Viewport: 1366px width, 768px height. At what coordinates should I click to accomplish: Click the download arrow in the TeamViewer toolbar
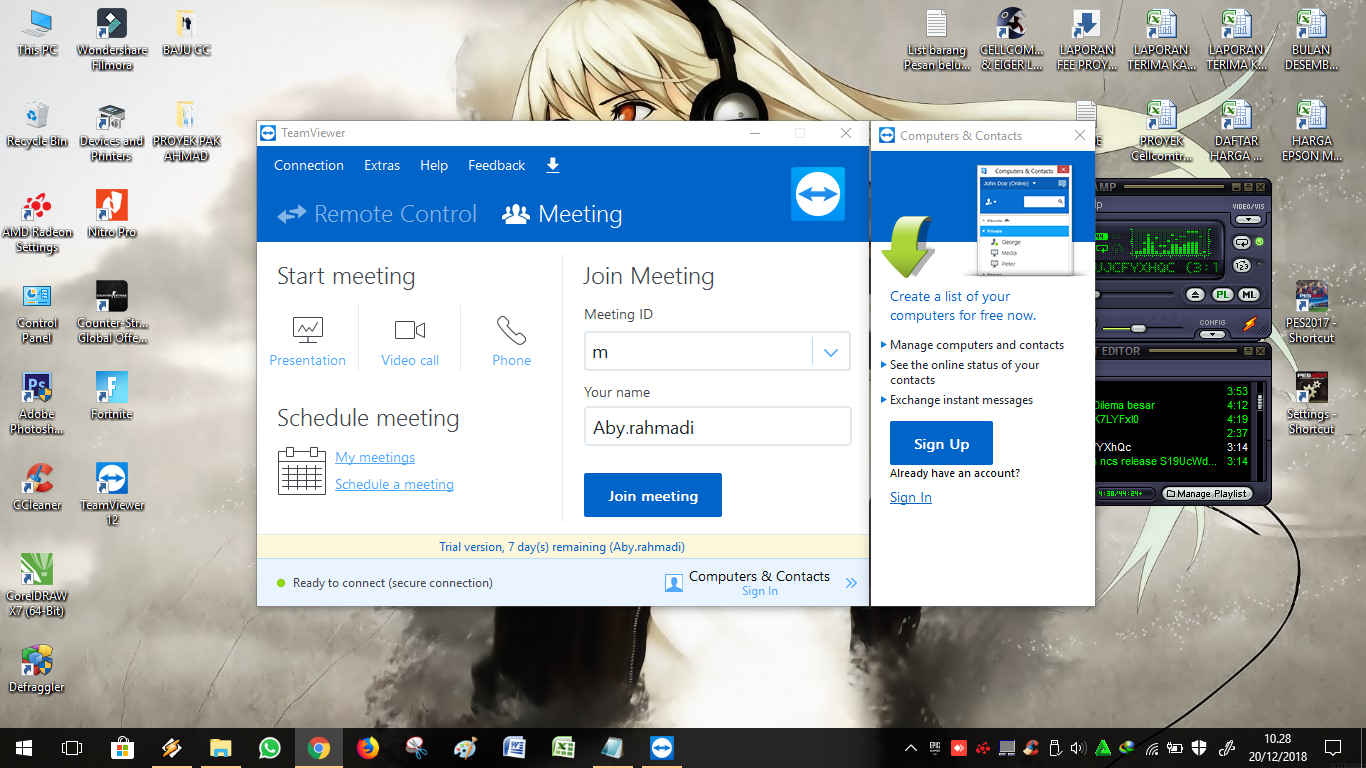[x=553, y=165]
